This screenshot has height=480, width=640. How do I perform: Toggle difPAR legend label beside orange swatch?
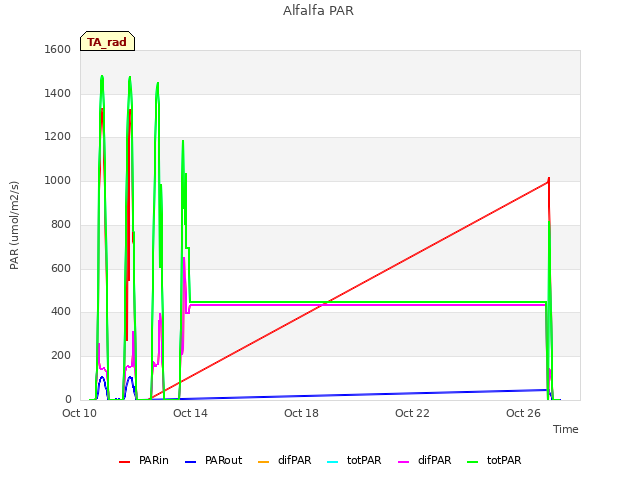[294, 460]
